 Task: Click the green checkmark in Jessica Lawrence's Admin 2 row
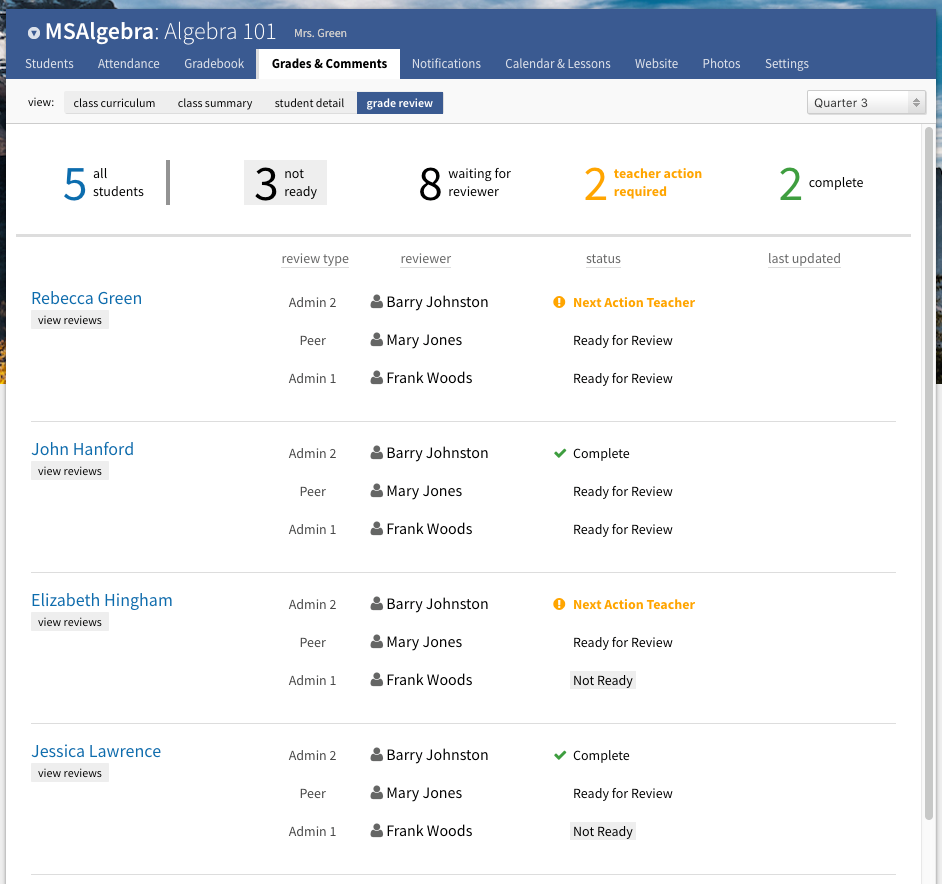560,755
